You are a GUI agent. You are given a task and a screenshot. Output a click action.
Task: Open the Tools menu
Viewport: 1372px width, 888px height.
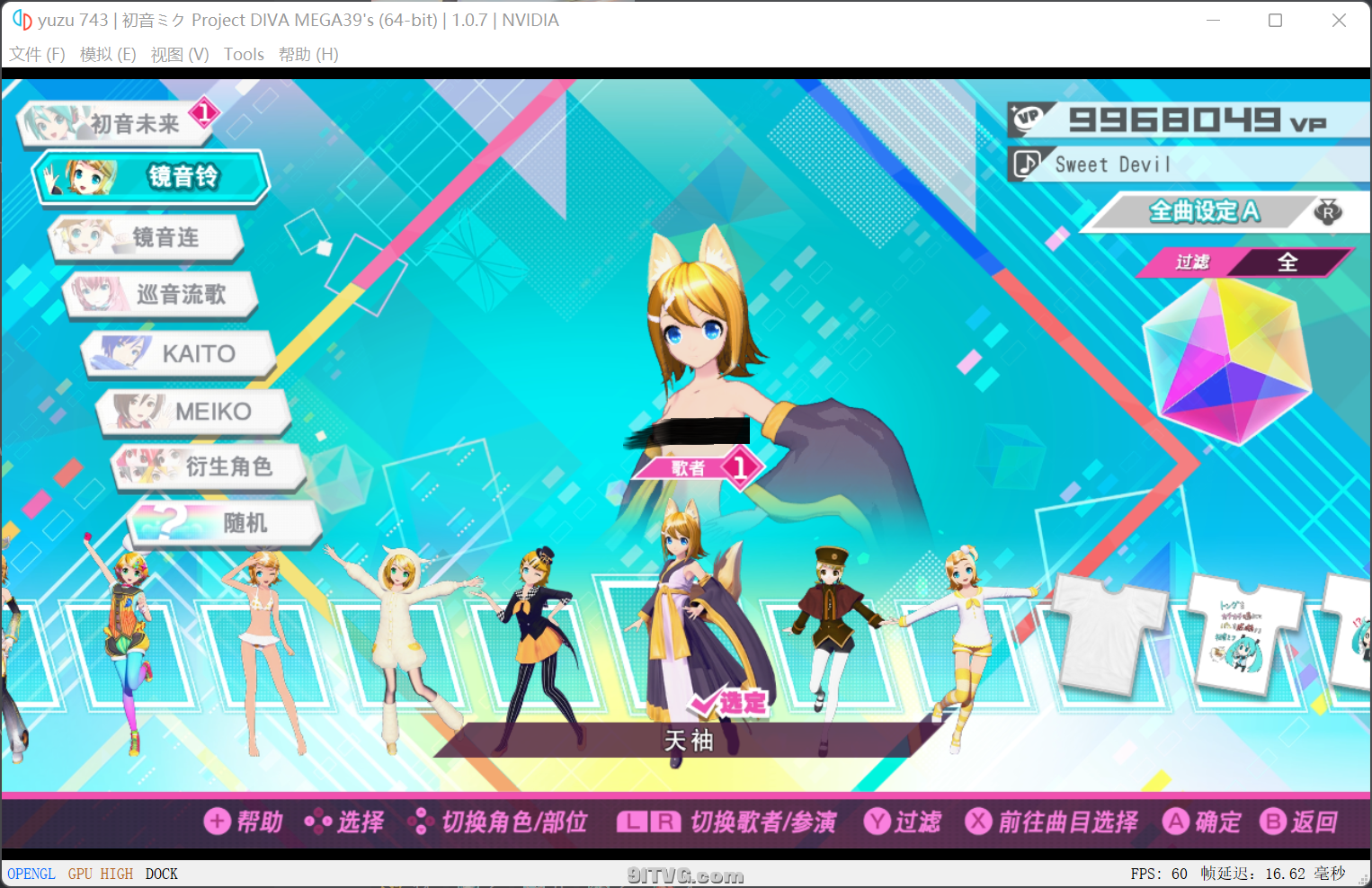pyautogui.click(x=244, y=54)
